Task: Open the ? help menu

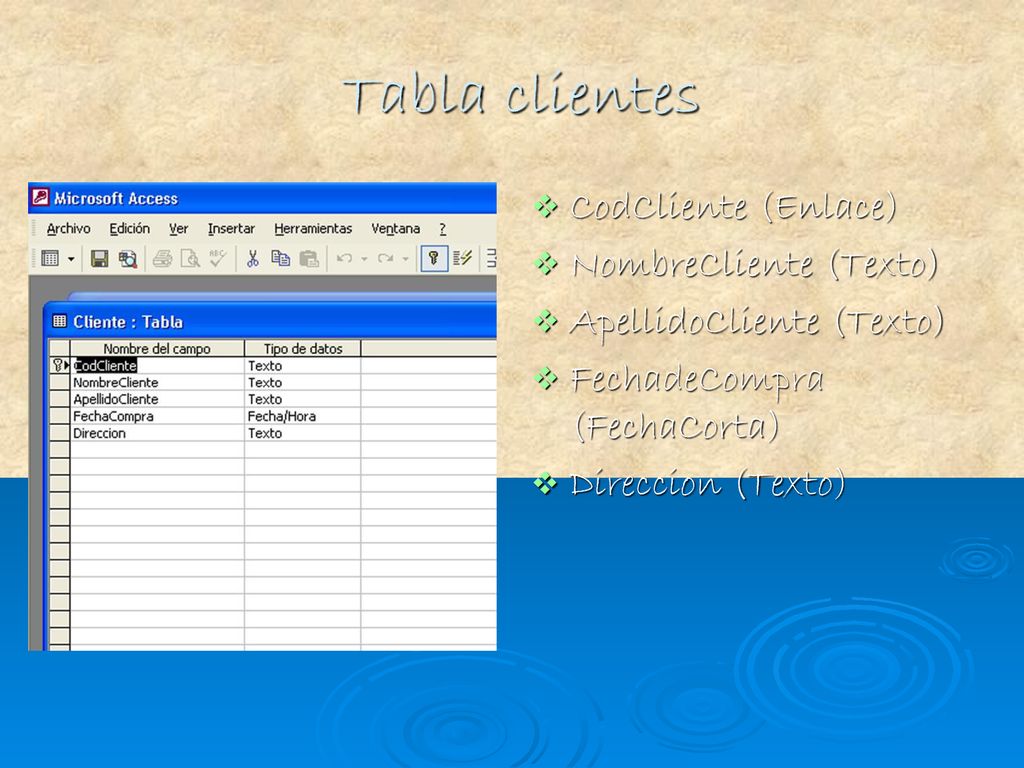Action: [442, 229]
